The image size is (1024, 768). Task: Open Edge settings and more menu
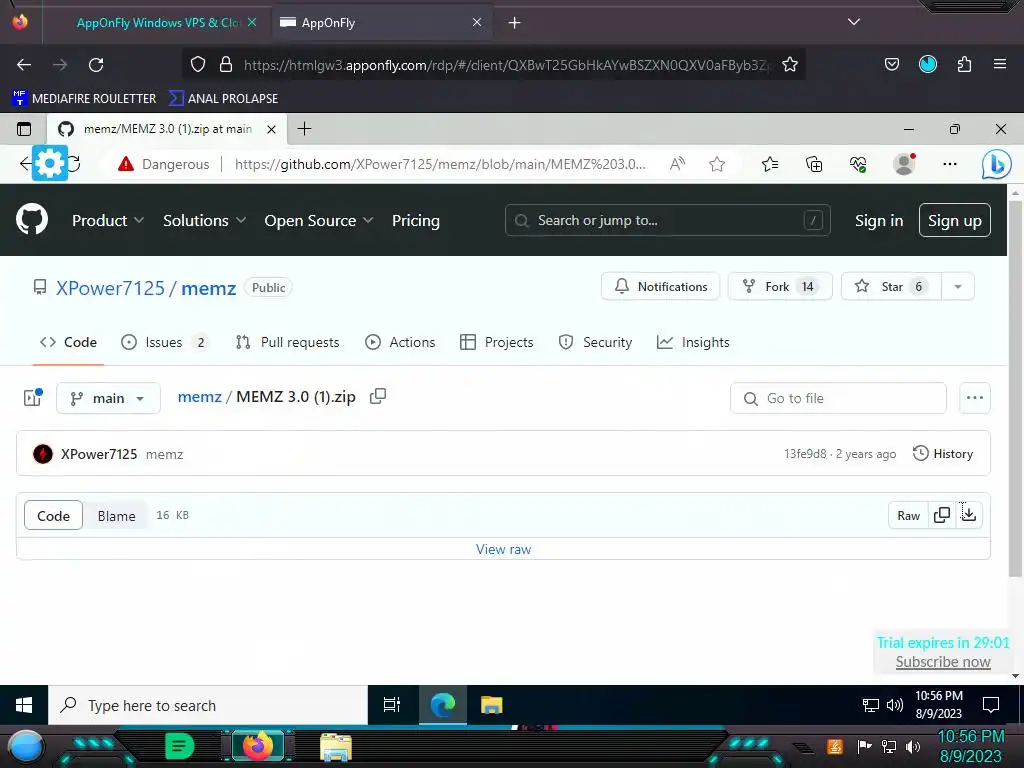pos(950,164)
